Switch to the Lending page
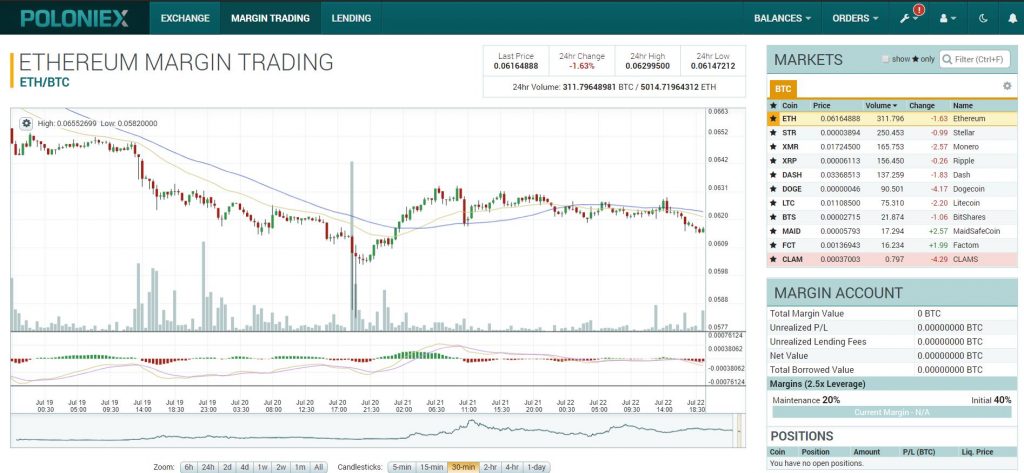1024x473 pixels. click(351, 18)
